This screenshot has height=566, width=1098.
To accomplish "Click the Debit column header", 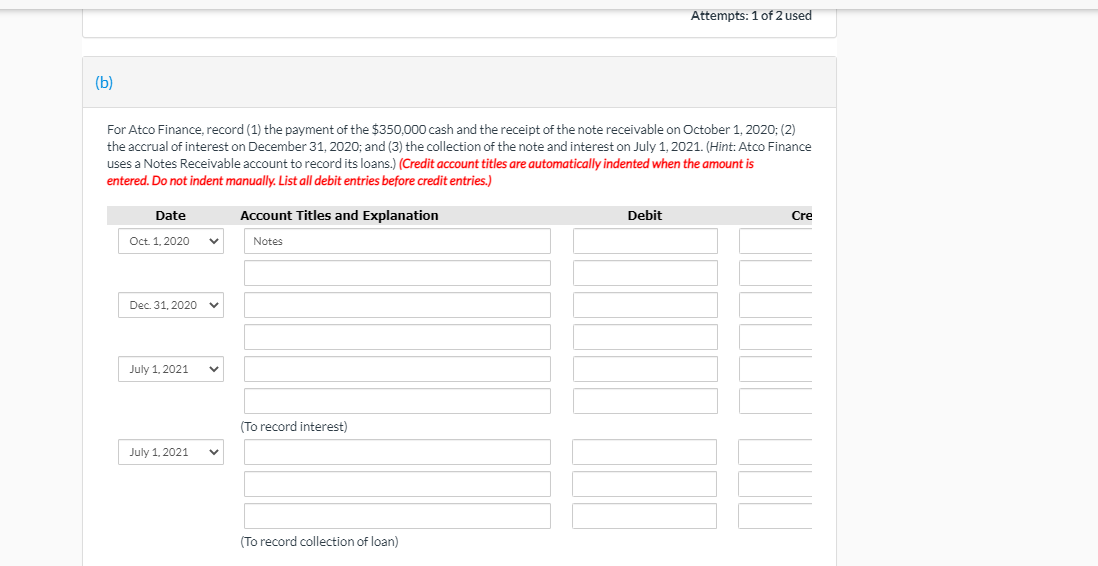I will (x=644, y=216).
